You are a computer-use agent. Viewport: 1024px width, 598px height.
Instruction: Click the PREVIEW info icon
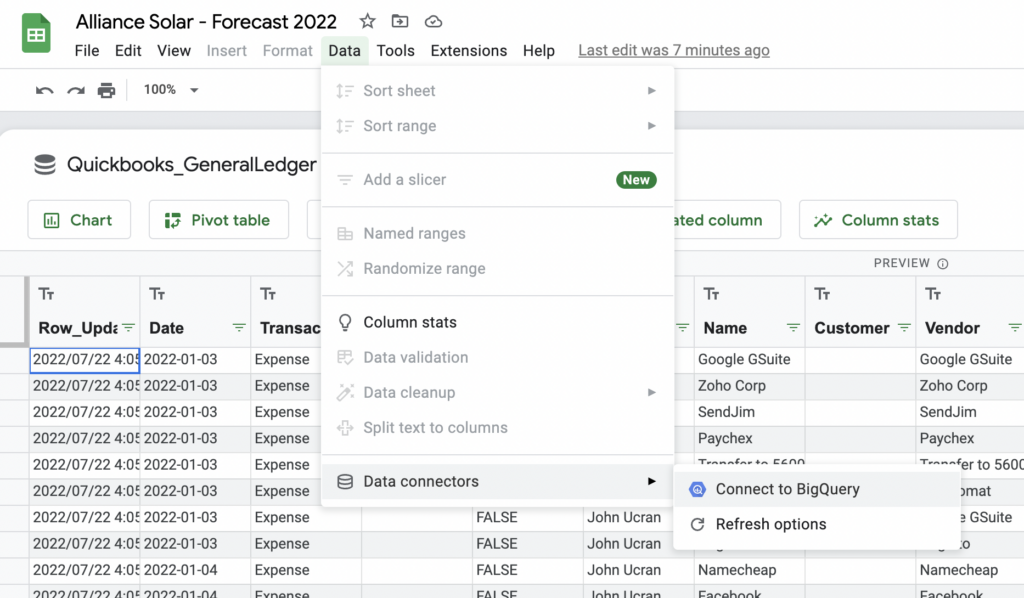(x=942, y=264)
